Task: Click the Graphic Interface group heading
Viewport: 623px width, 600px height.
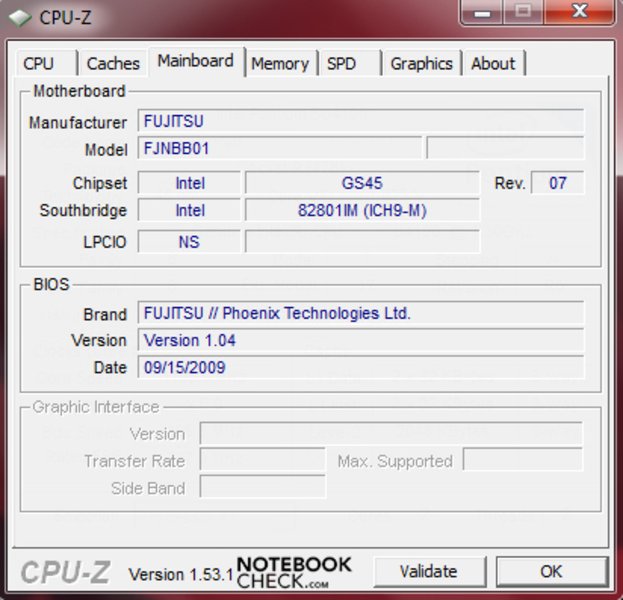Action: point(96,407)
